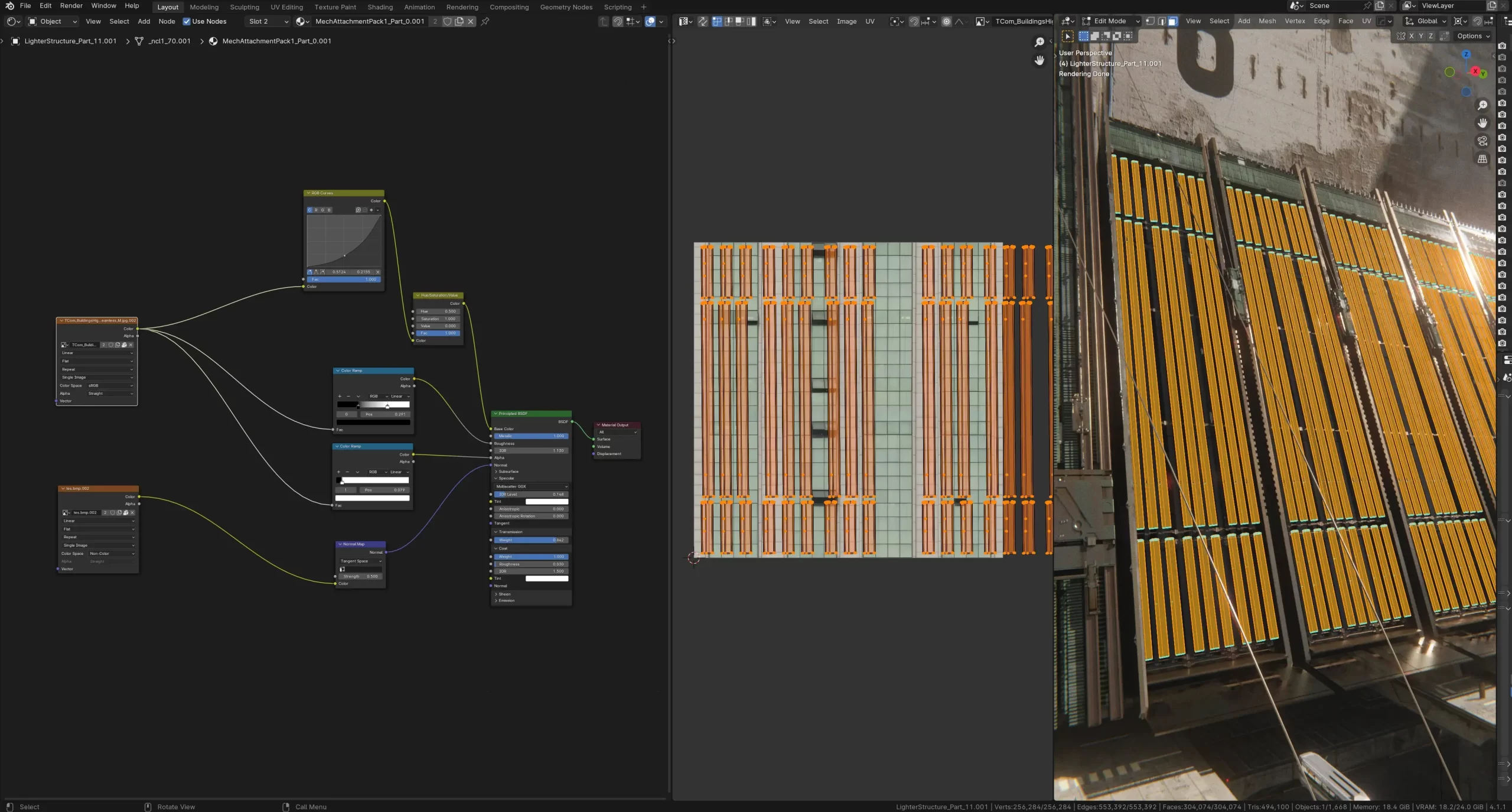
Task: Toggle the camera view icon in viewport sidebar
Action: point(1482,141)
